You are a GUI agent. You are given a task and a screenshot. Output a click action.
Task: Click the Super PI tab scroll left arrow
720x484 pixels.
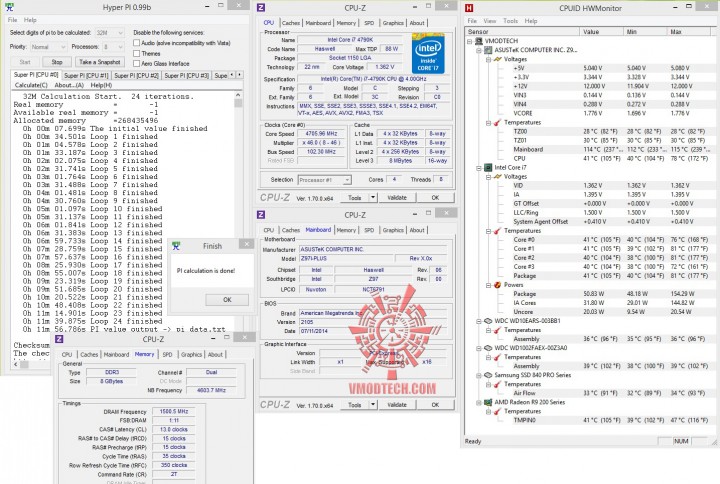(232, 75)
